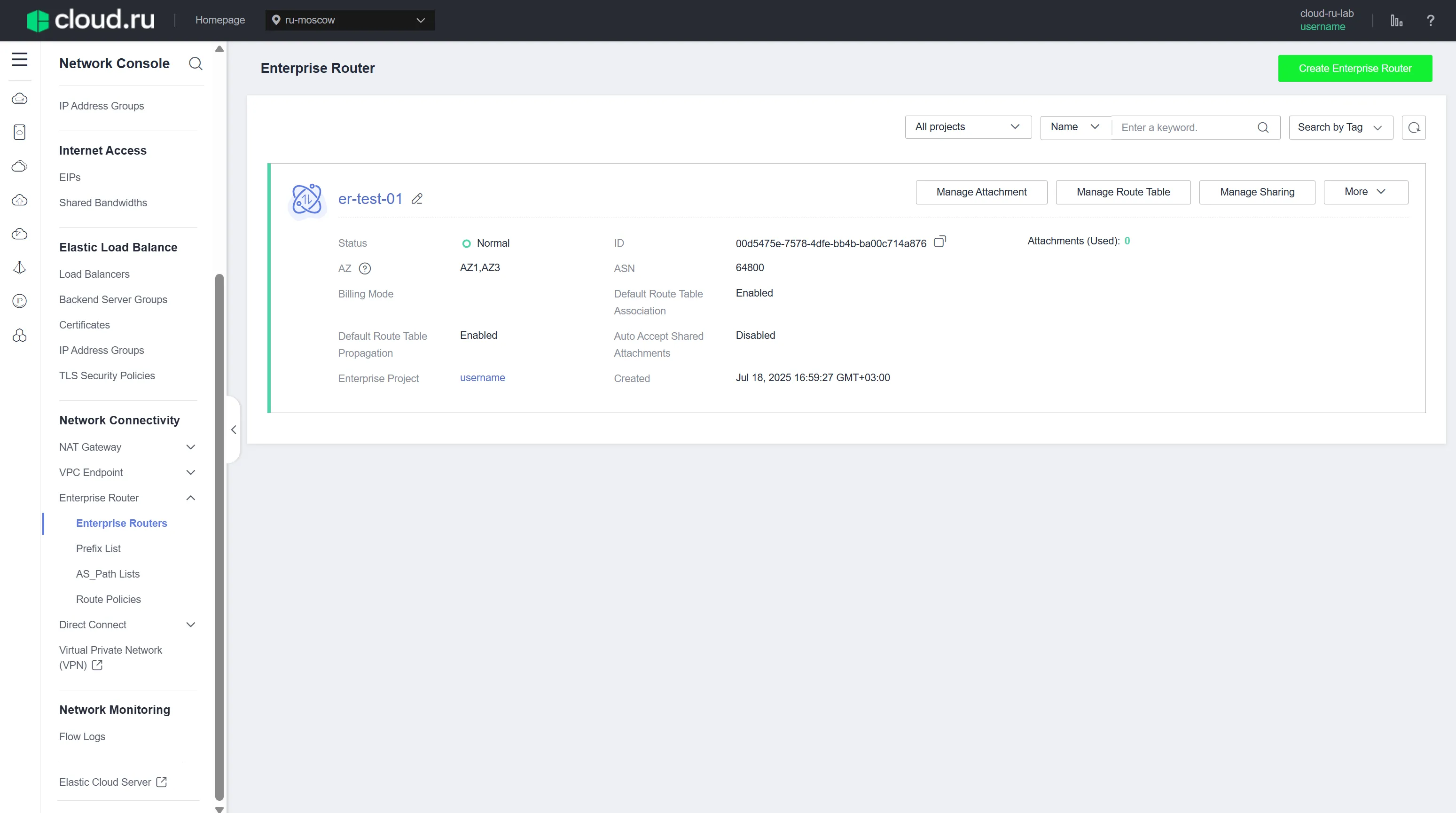
Task: Open Load Balancers menu item
Action: [94, 274]
